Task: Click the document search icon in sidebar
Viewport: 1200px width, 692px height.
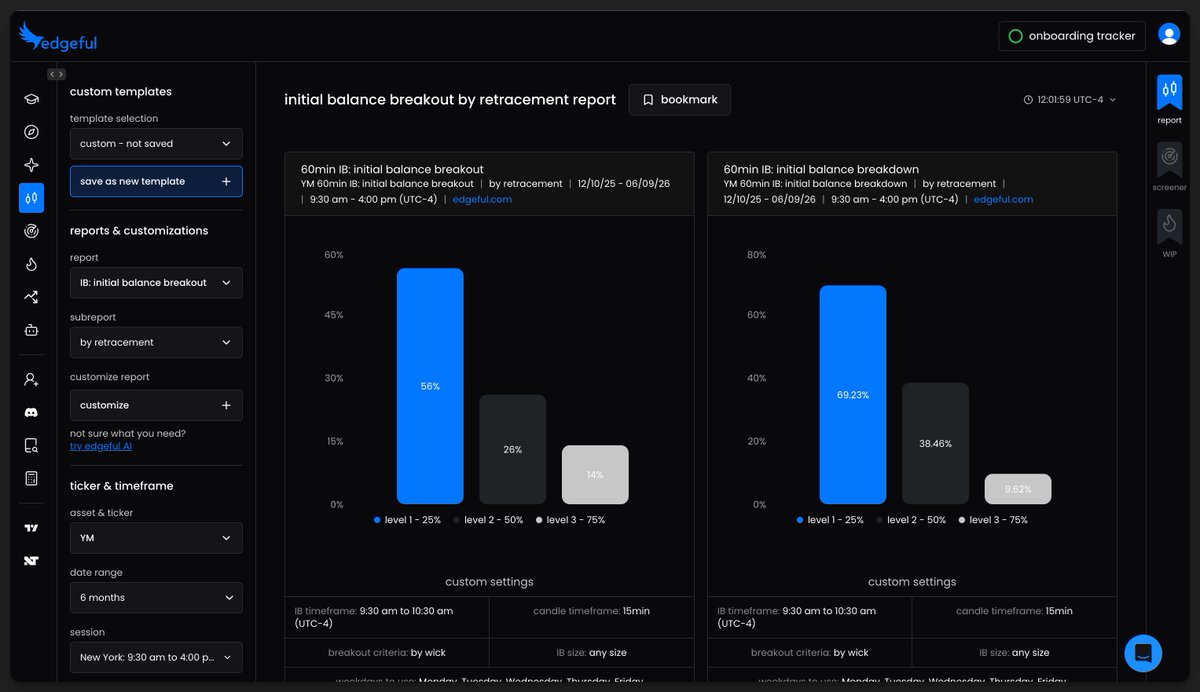Action: pyautogui.click(x=31, y=445)
